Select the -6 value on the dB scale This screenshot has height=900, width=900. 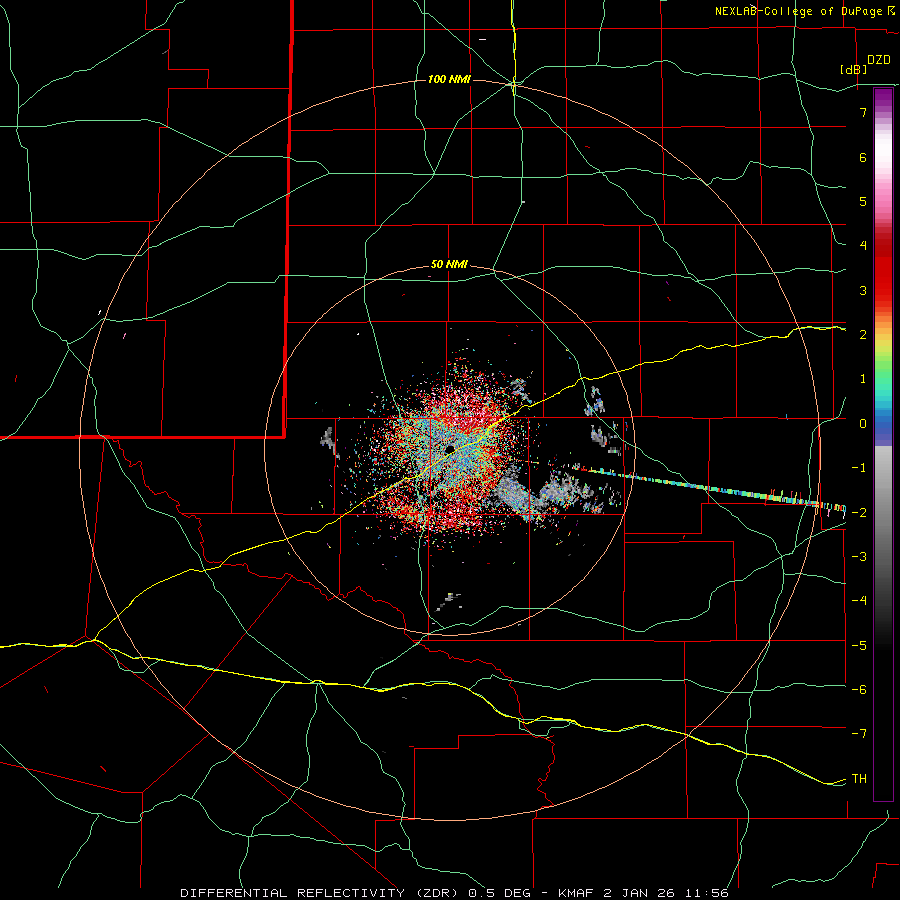tap(859, 690)
